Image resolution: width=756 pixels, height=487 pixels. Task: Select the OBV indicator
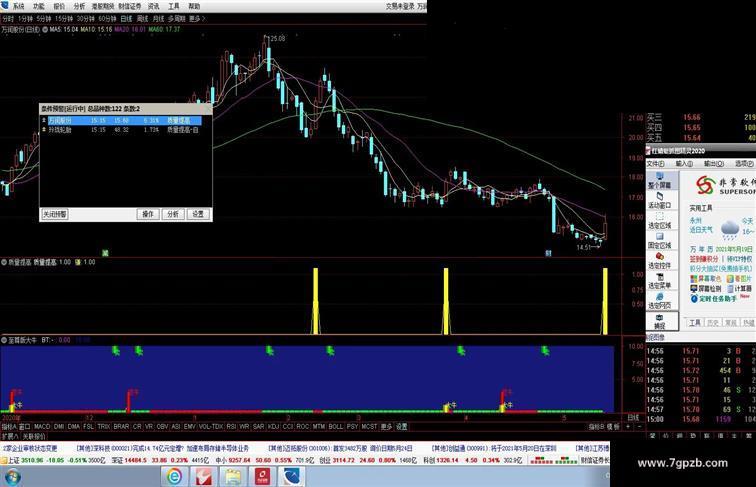(162, 427)
